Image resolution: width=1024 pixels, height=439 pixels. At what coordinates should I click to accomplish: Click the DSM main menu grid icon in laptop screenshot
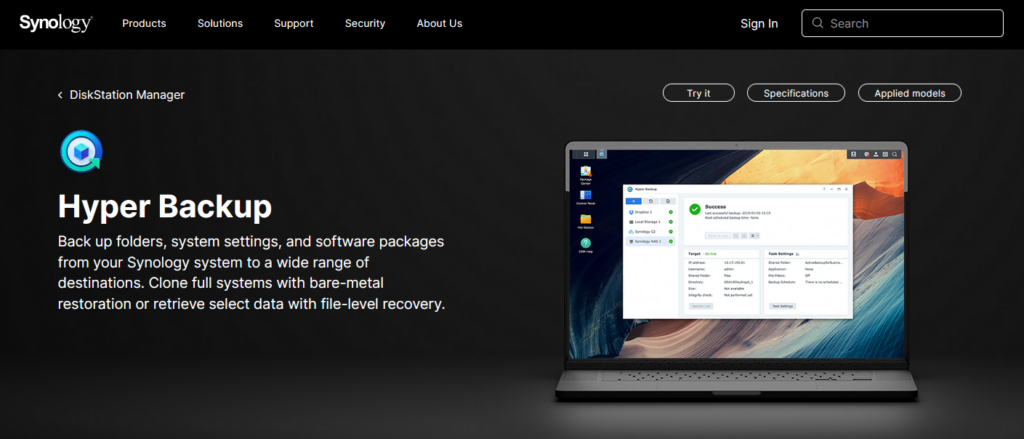[x=586, y=154]
